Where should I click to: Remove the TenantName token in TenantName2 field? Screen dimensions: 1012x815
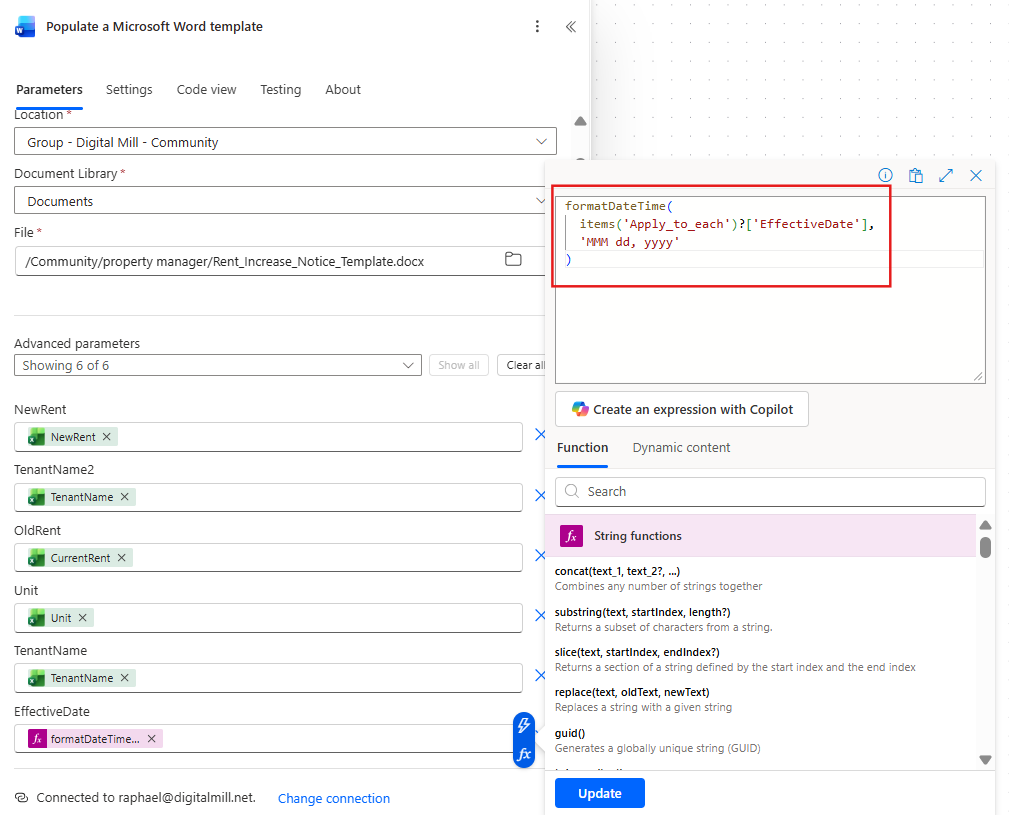coord(125,497)
